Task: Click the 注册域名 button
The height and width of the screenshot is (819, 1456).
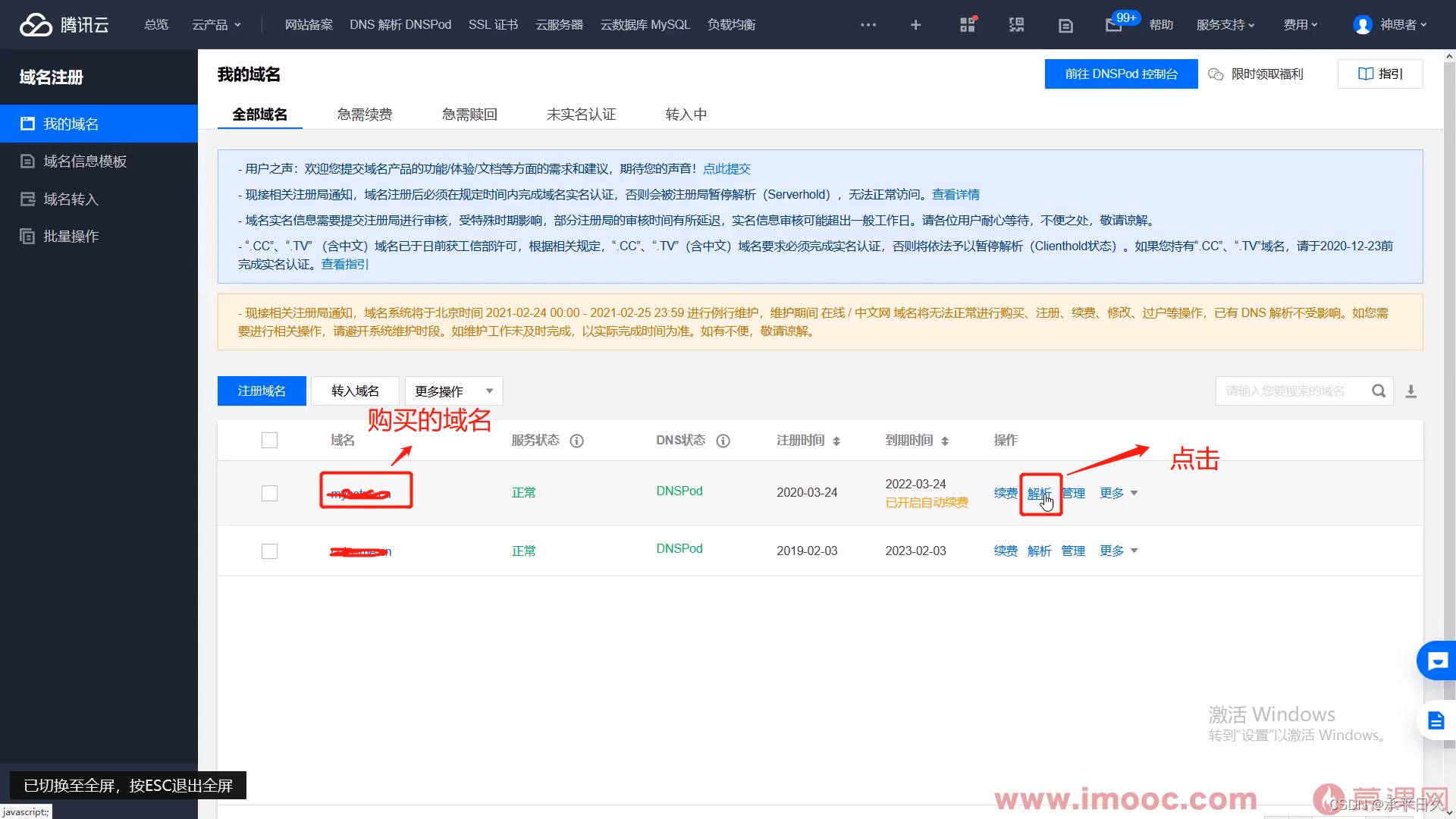Action: (x=262, y=391)
